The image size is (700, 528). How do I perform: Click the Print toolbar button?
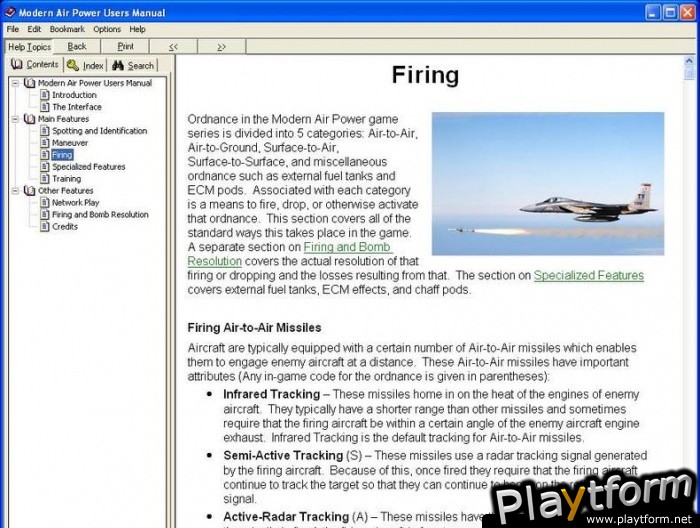tap(125, 46)
